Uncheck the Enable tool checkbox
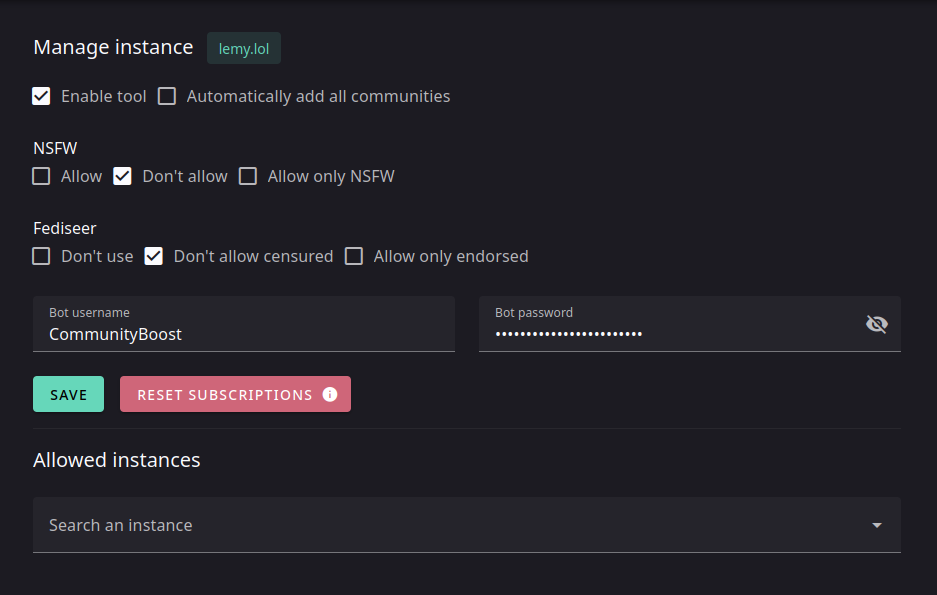 point(41,96)
